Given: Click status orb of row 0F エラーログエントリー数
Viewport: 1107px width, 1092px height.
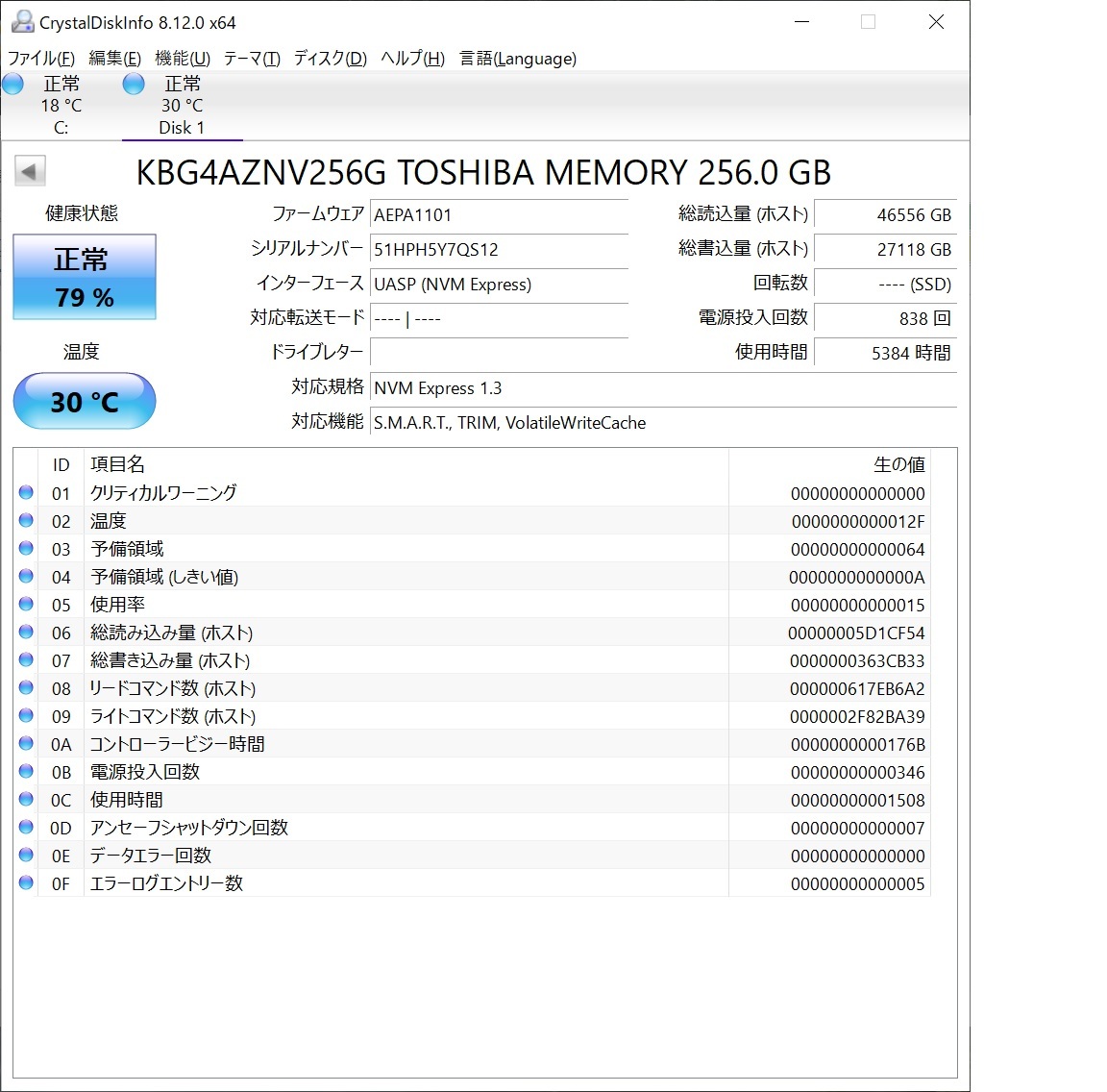Looking at the screenshot, I should pyautogui.click(x=26, y=882).
